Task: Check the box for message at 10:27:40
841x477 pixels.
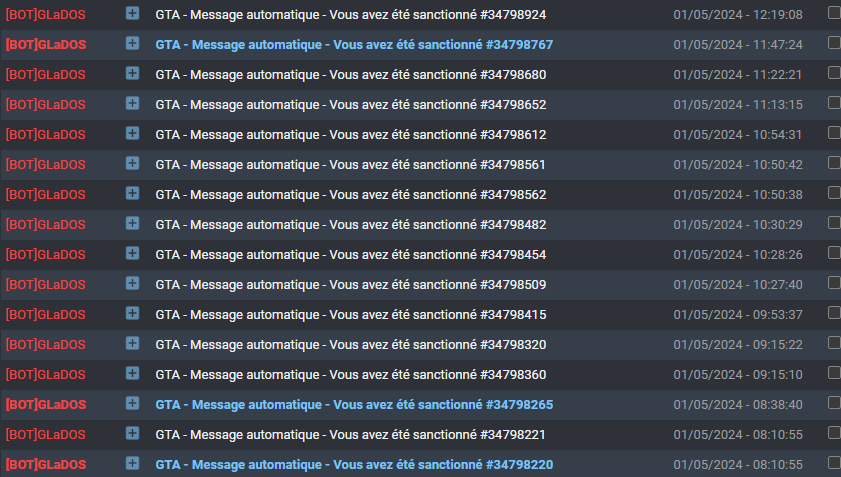Action: click(834, 283)
